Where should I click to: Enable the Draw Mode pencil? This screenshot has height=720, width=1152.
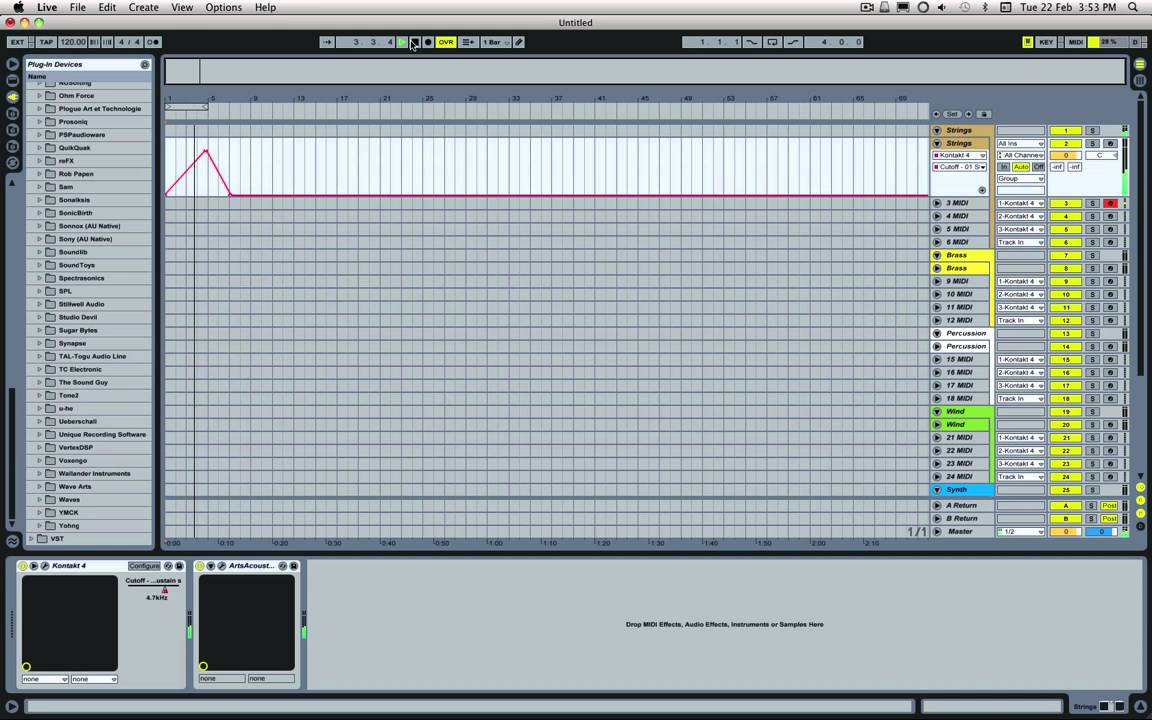point(519,42)
